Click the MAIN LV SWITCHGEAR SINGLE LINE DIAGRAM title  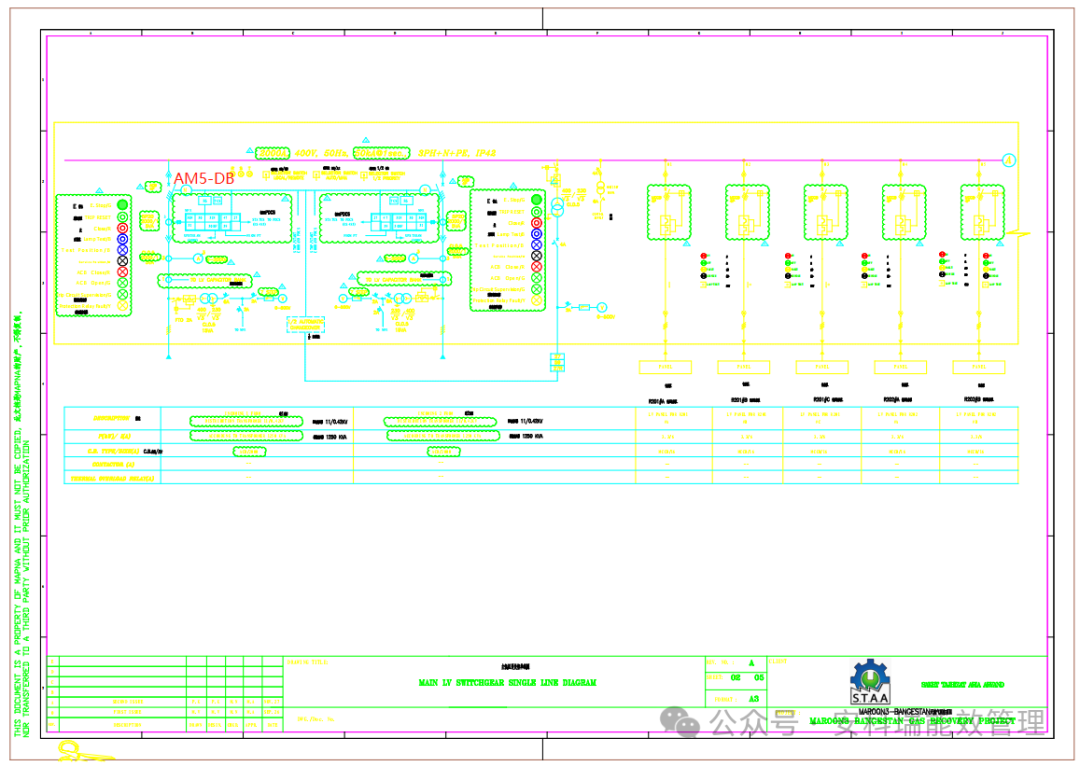click(508, 682)
